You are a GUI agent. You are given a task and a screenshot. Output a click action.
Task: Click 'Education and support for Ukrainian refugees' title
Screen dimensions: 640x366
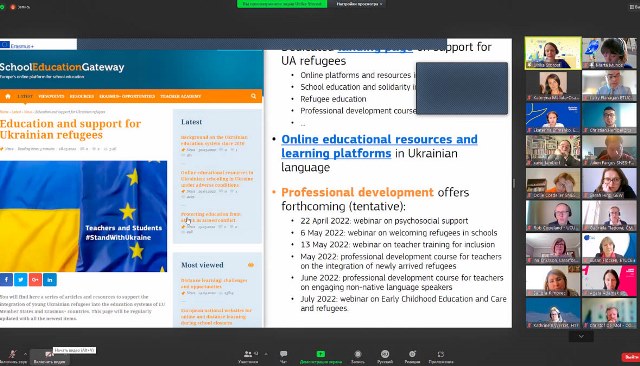(70, 129)
